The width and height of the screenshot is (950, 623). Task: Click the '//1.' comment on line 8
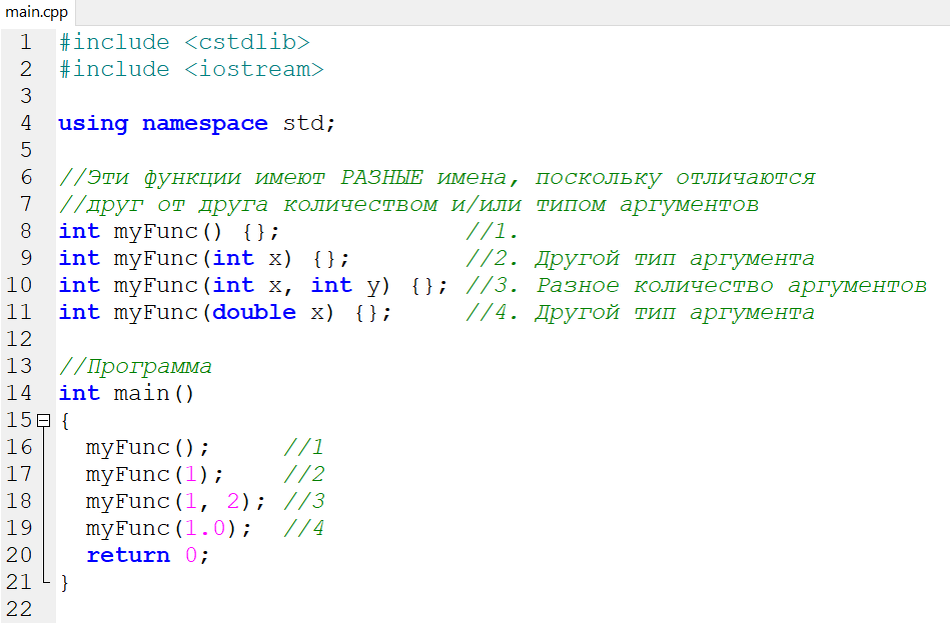pos(492,232)
